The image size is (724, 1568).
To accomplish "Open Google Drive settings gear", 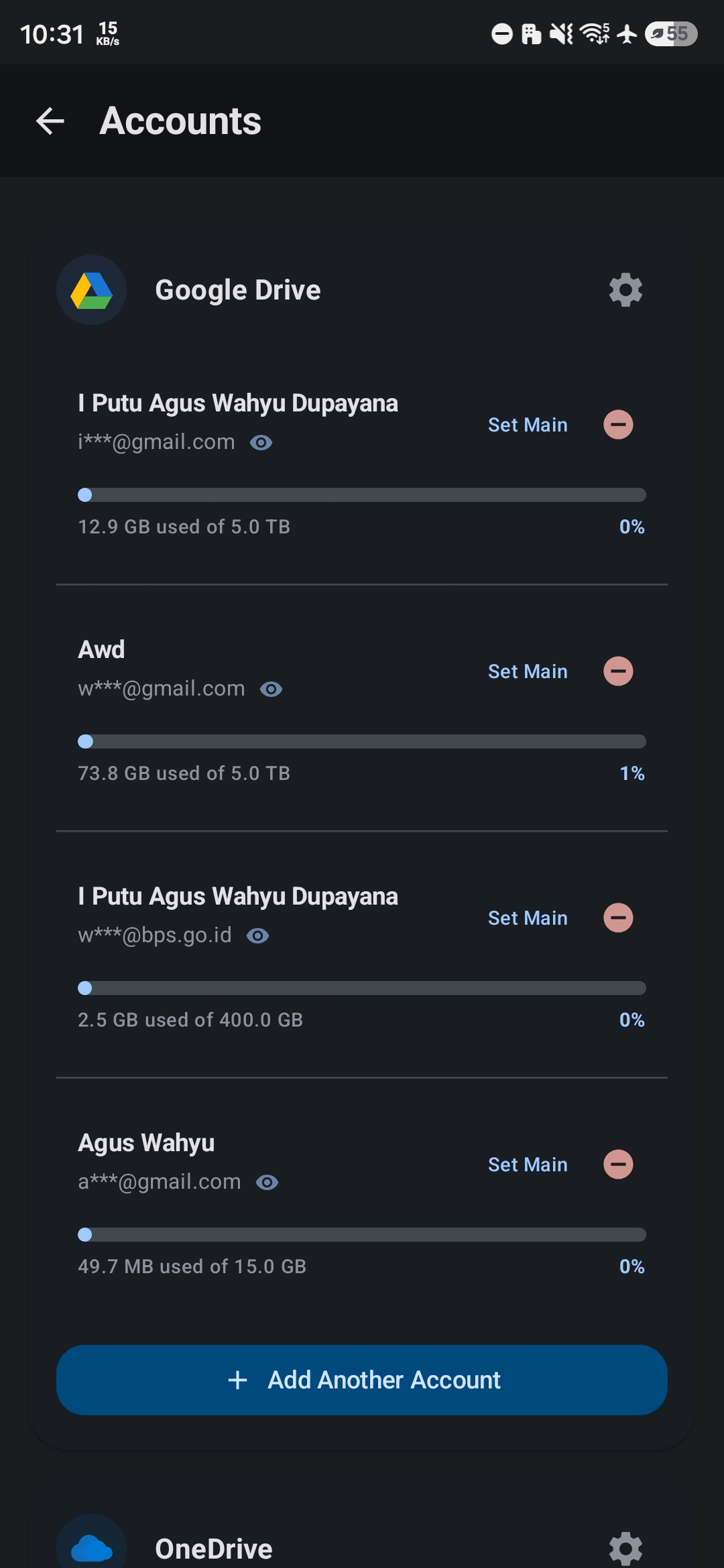I will pyautogui.click(x=625, y=290).
